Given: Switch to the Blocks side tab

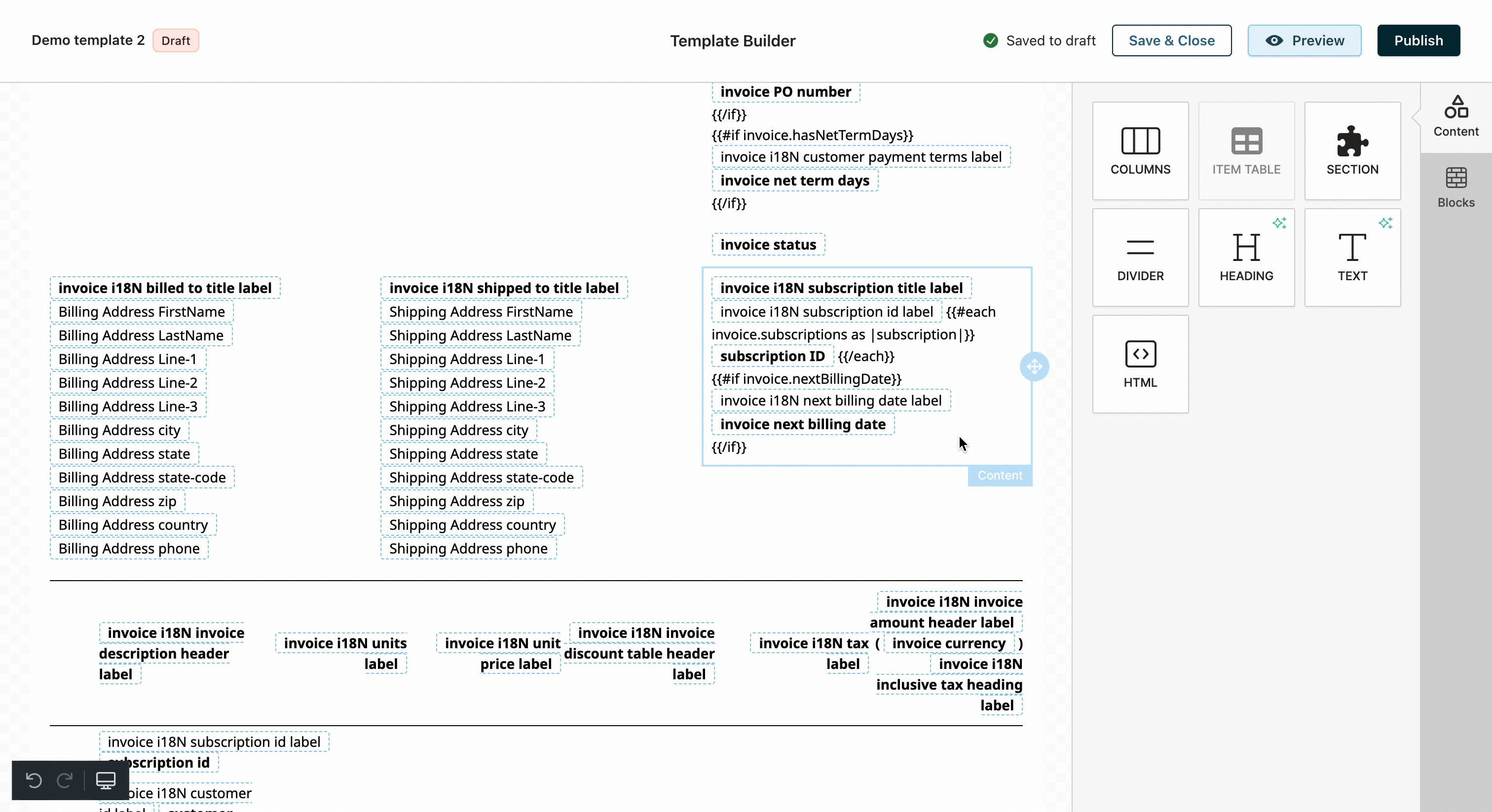Looking at the screenshot, I should click(1455, 187).
